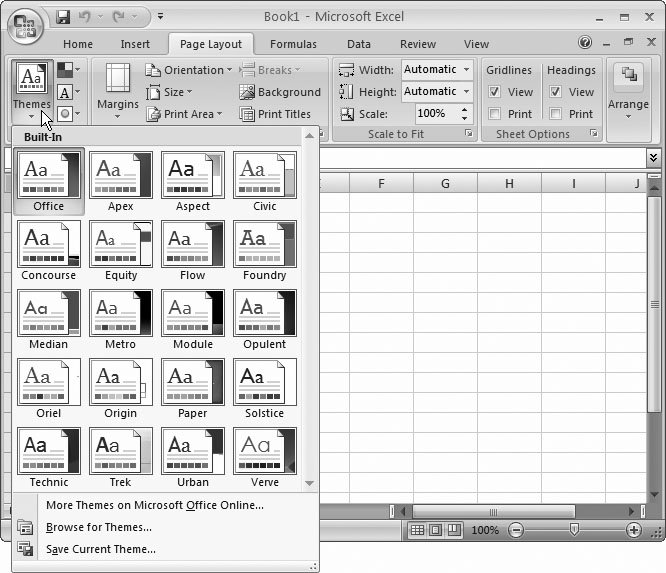The height and width of the screenshot is (573, 666).
Task: Select the Metro theme thumbnail
Action: click(x=121, y=314)
